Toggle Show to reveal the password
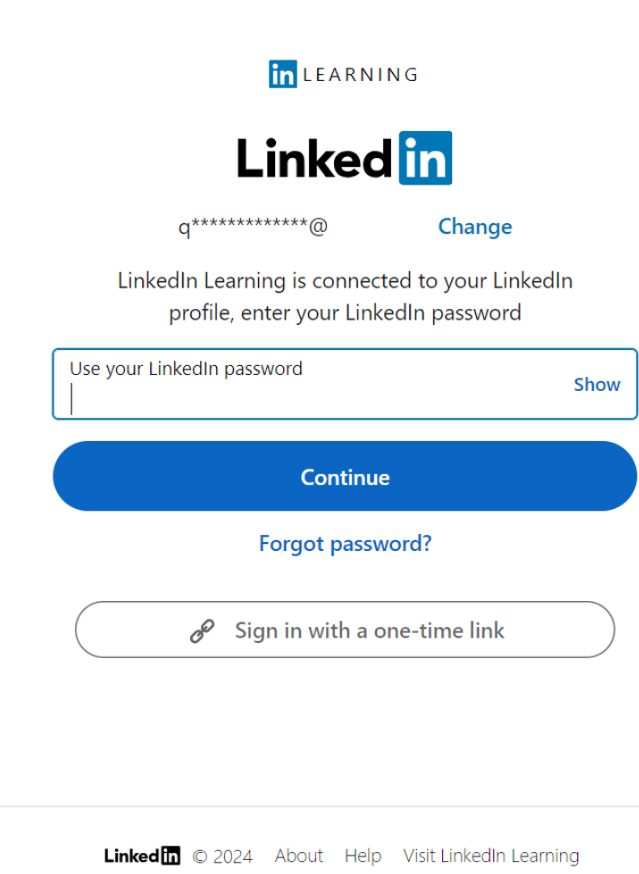Image resolution: width=639 pixels, height=874 pixels. tap(597, 384)
